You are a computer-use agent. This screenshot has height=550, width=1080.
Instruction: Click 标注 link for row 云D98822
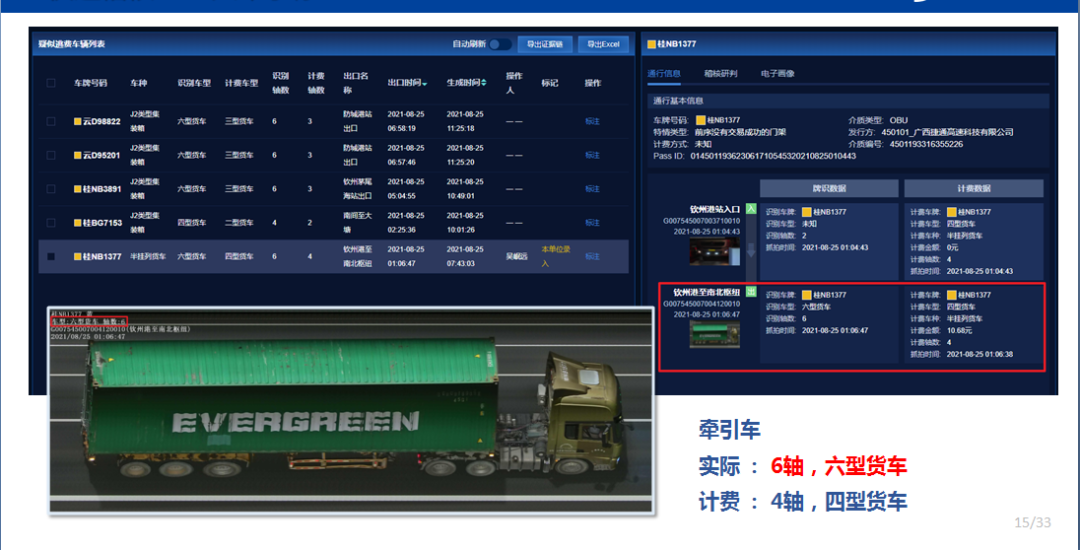[x=592, y=121]
